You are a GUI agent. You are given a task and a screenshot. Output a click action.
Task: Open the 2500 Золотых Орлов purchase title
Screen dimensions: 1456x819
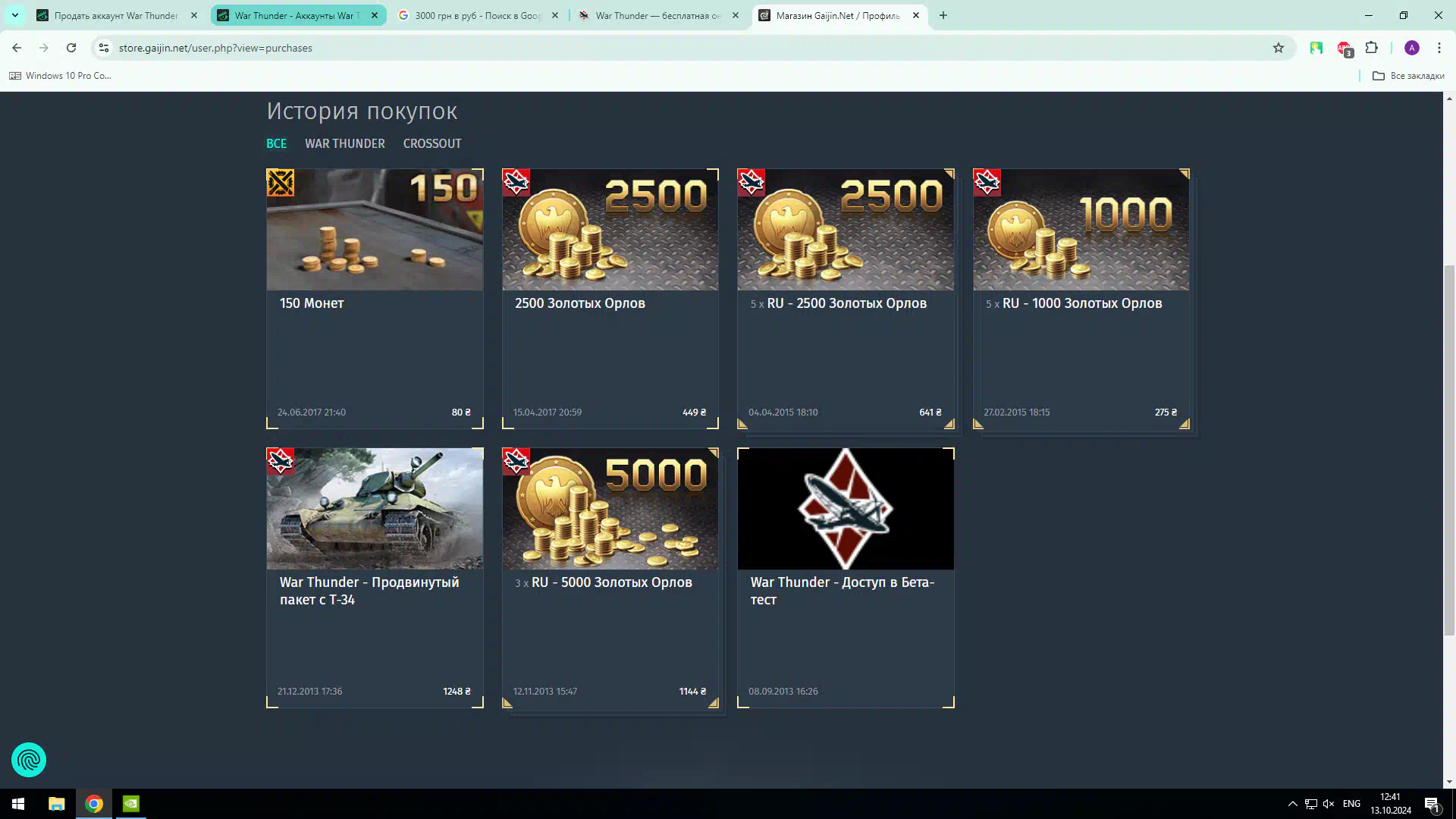click(580, 303)
